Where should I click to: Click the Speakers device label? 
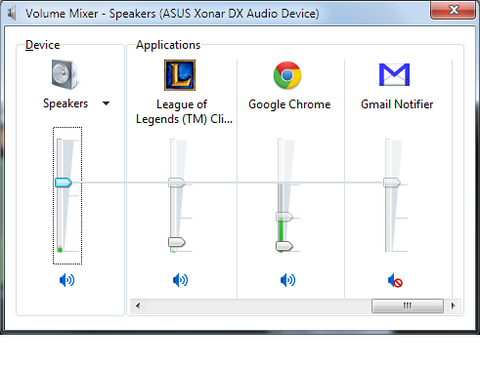click(65, 103)
